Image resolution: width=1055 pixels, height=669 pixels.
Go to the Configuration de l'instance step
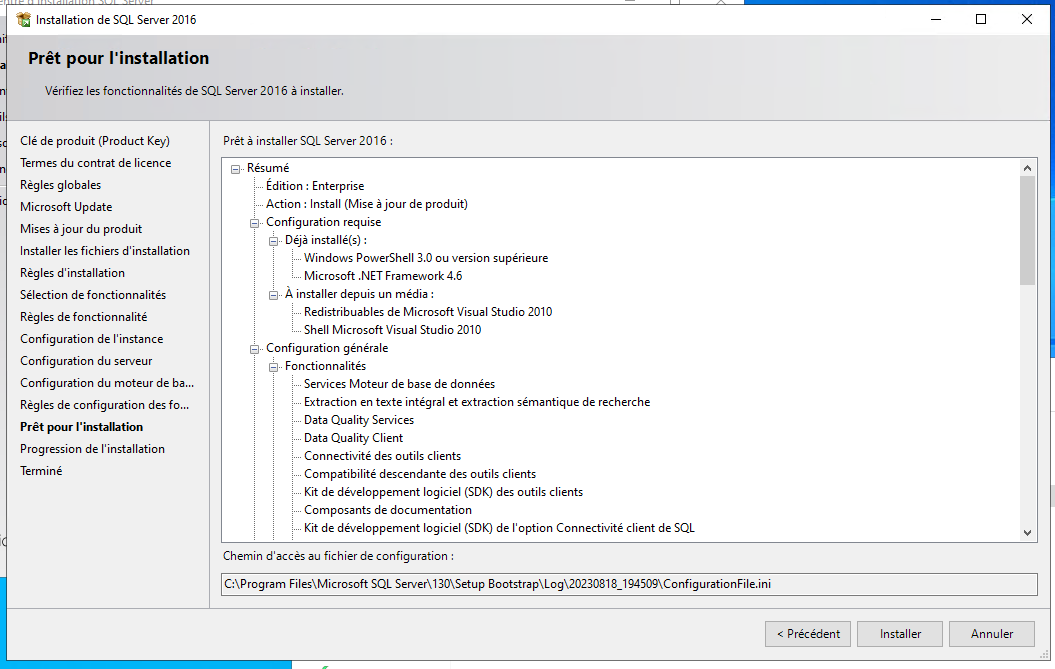tap(92, 339)
